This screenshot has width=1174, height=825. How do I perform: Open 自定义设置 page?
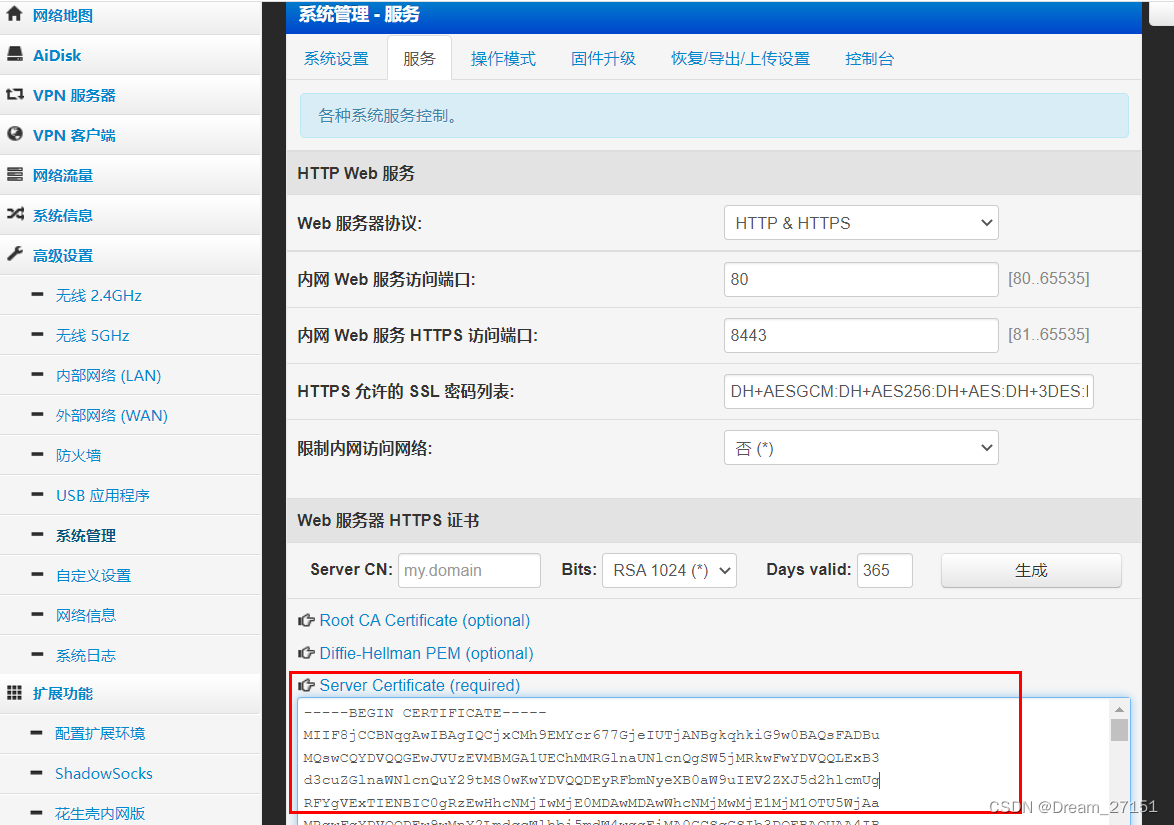tap(94, 576)
